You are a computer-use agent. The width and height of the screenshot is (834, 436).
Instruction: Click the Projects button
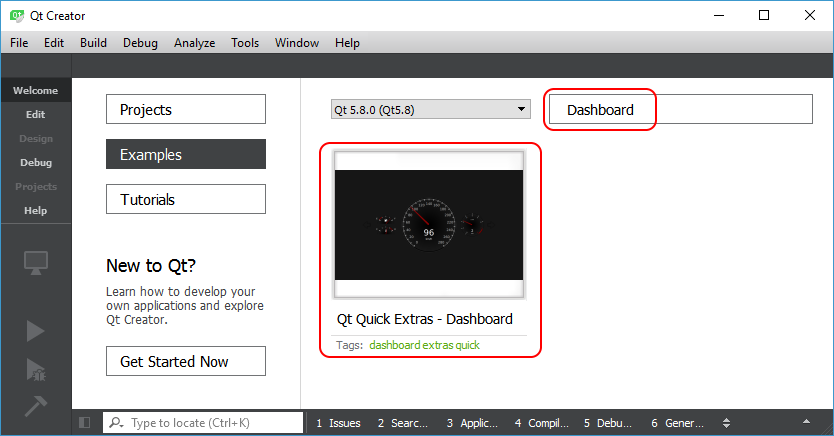(186, 109)
